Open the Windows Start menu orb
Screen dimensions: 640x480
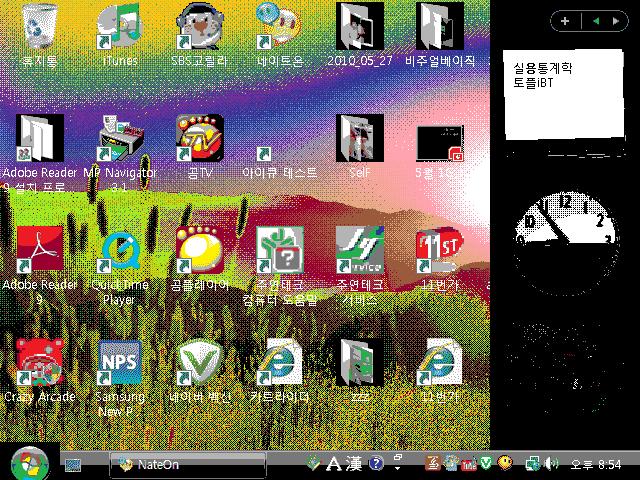pyautogui.click(x=29, y=464)
